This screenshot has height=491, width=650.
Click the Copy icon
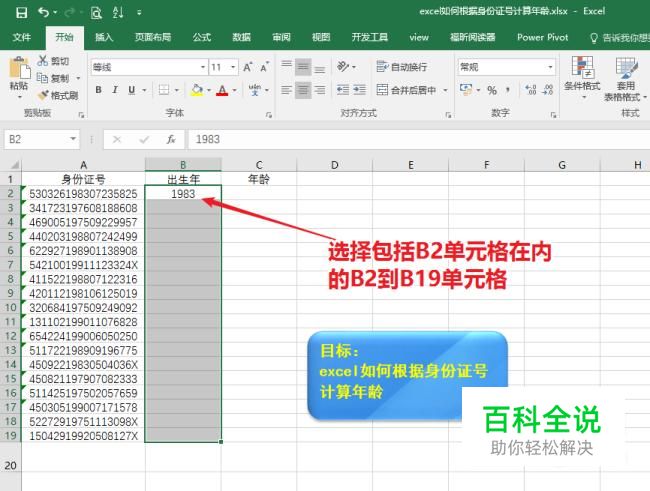[42, 78]
